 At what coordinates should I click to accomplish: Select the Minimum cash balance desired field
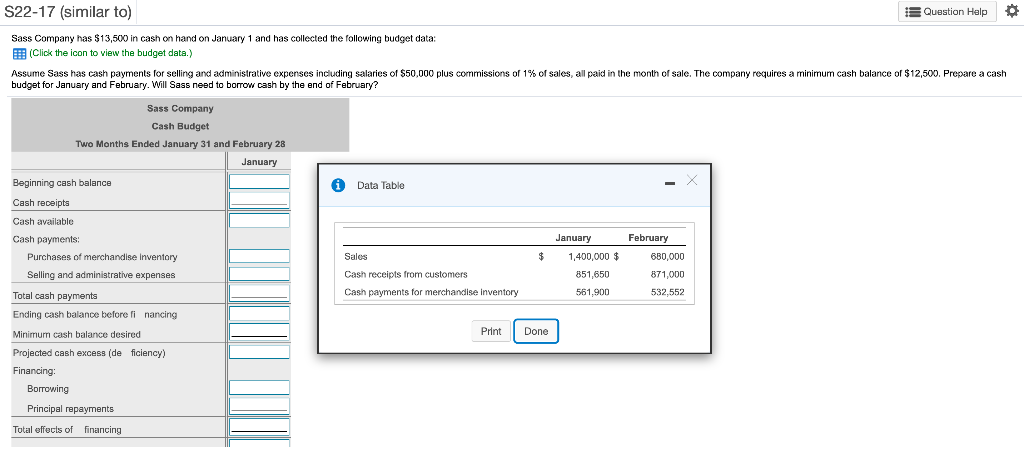(x=259, y=332)
